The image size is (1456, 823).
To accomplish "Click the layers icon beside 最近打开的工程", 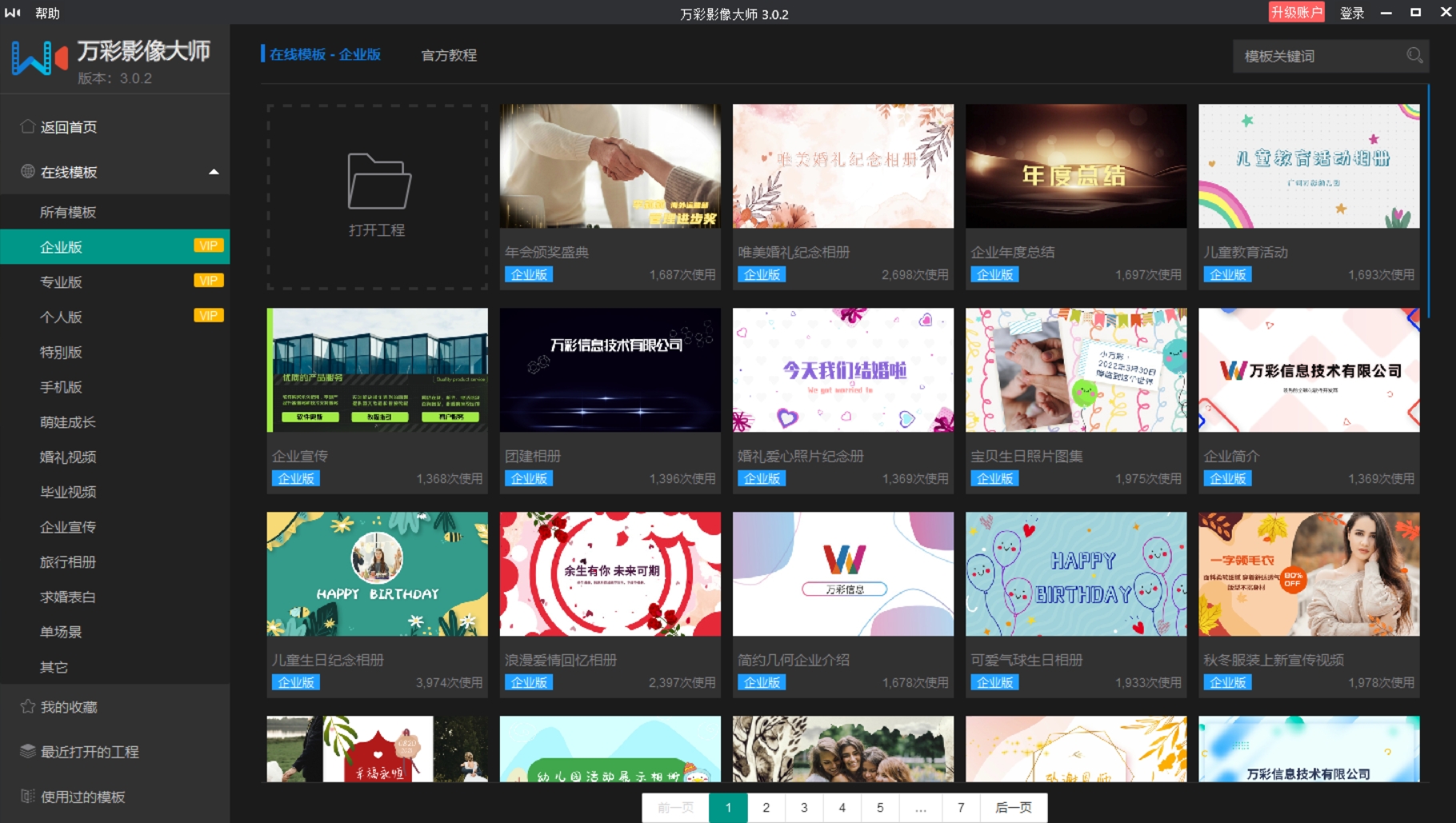I will click(x=27, y=751).
